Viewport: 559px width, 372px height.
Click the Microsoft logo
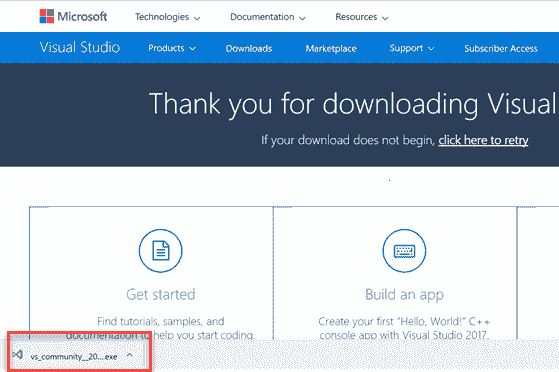[x=73, y=16]
